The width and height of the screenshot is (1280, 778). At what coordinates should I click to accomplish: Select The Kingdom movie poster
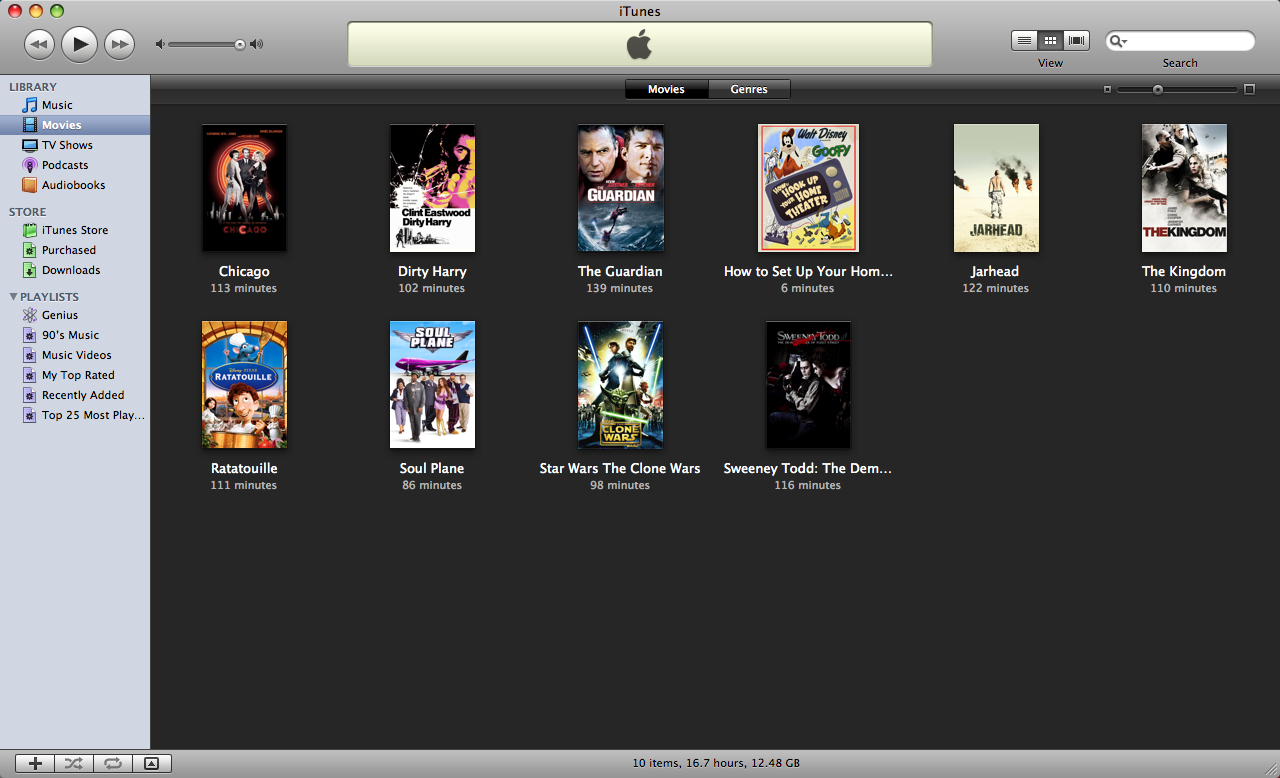click(1184, 188)
